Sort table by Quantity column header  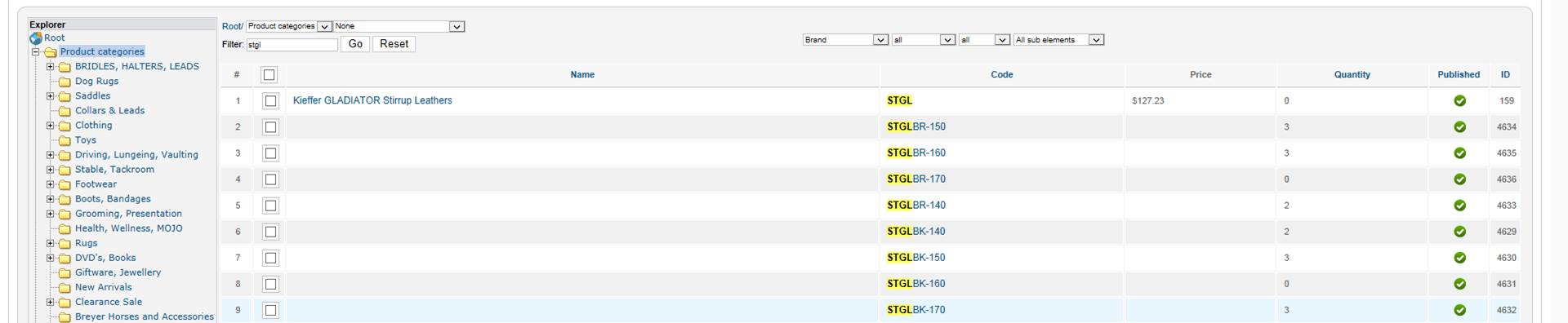coord(1352,75)
